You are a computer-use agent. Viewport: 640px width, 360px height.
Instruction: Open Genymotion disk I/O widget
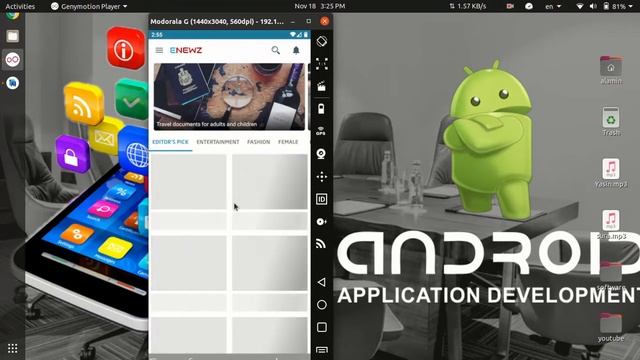321,222
